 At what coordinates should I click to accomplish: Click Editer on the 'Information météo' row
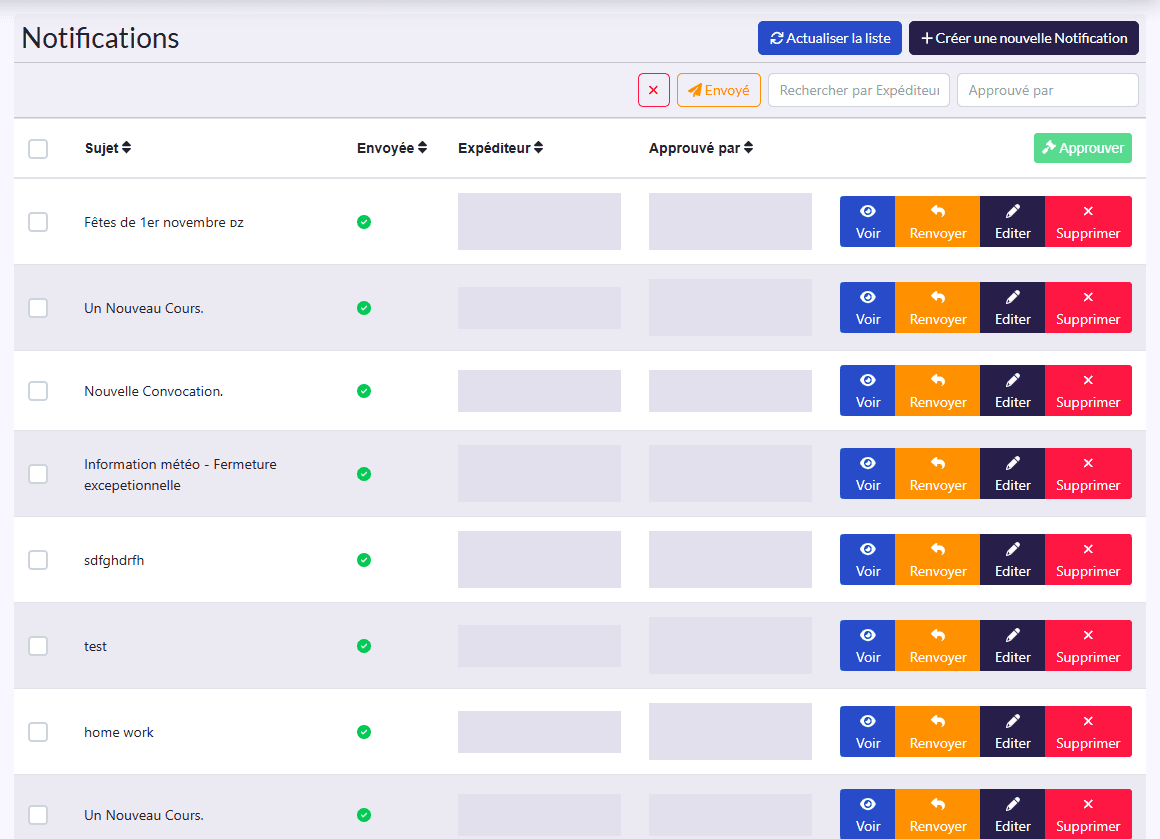pos(1012,474)
